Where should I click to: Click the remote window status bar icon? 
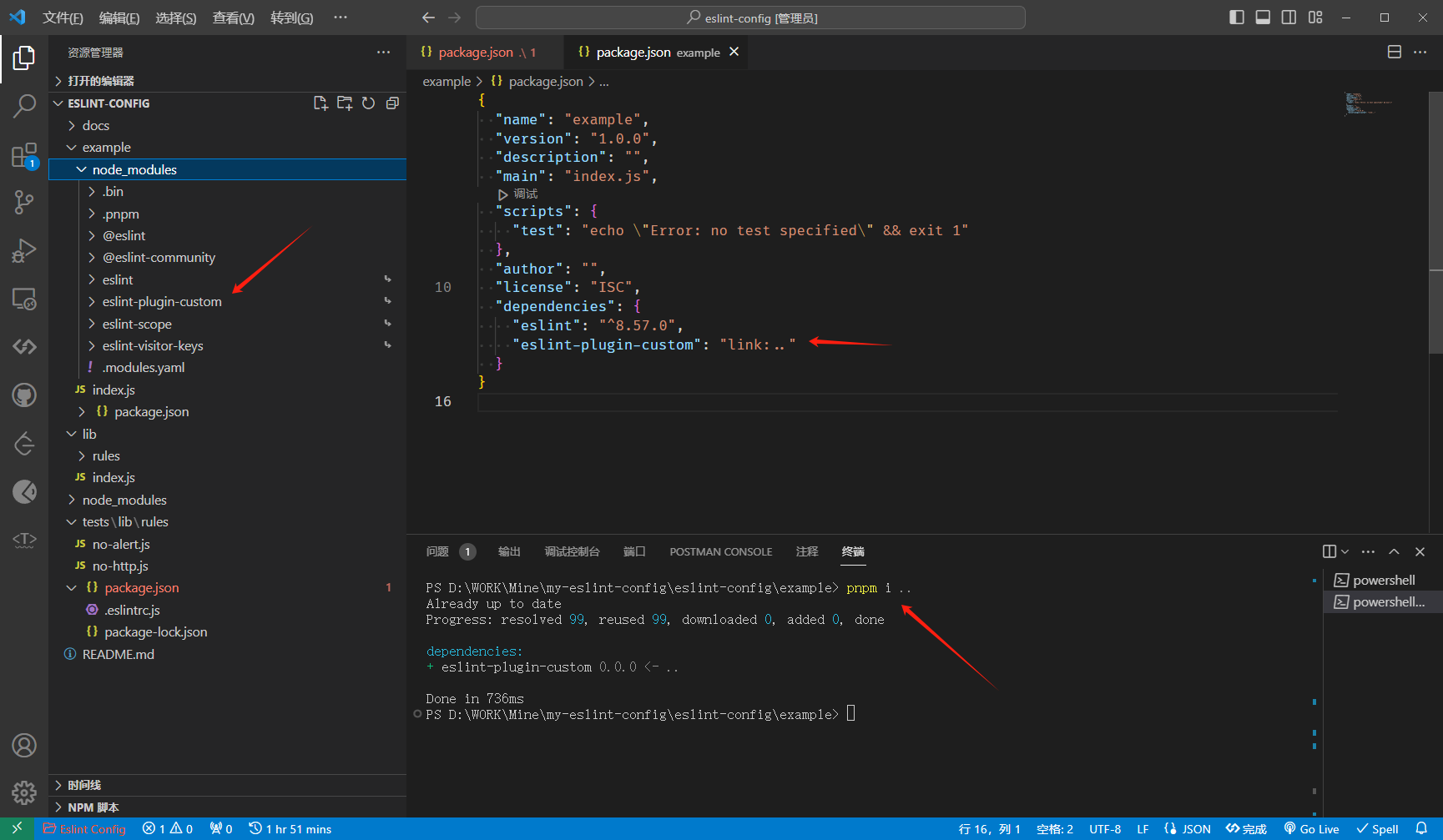(17, 828)
